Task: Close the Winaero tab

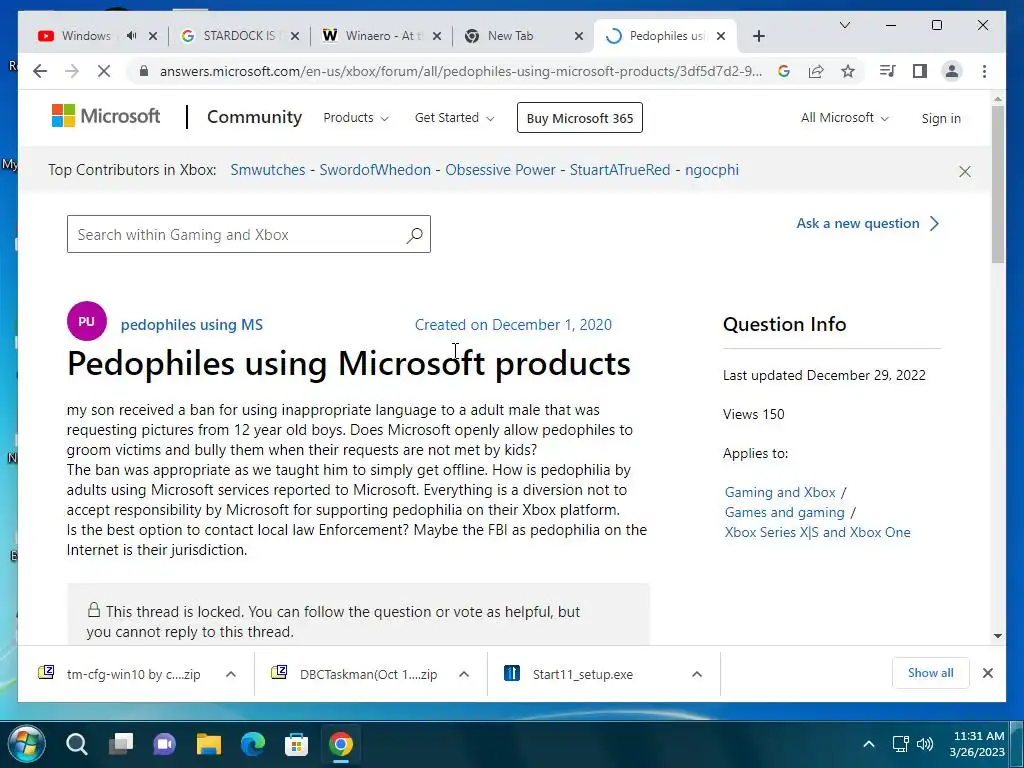Action: click(x=437, y=36)
